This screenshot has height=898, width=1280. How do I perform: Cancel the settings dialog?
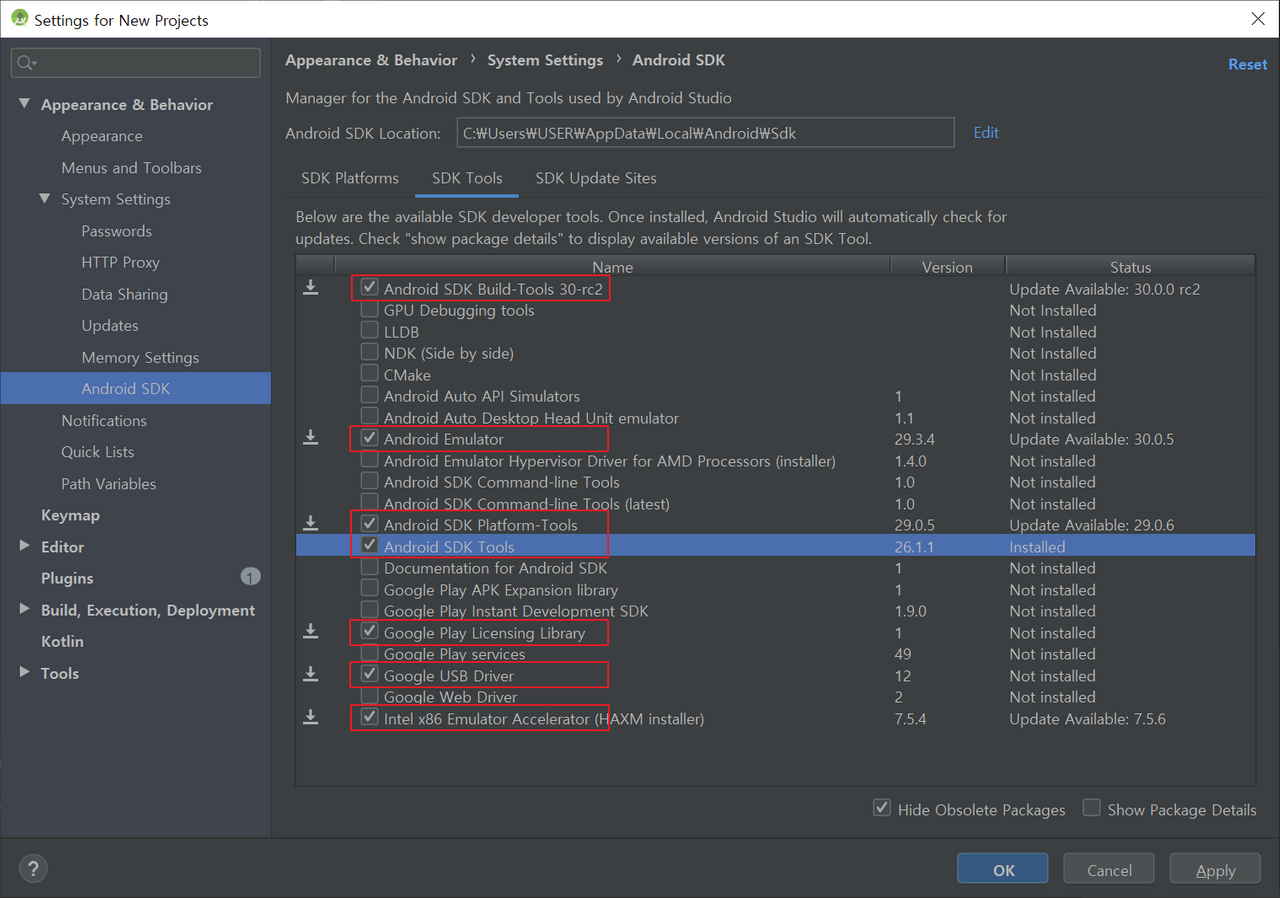click(1109, 869)
